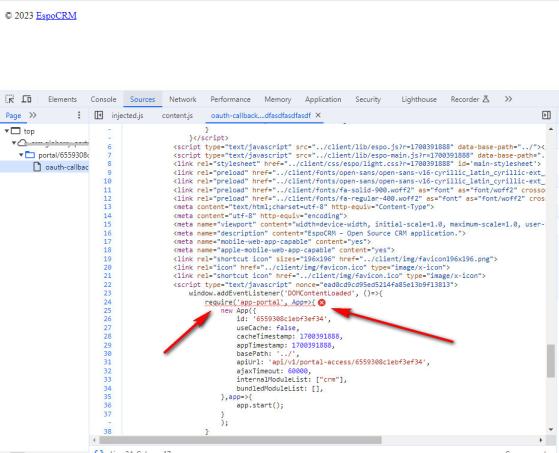
Task: Click the horizontal scrollbar thumb in editor
Action: tap(240, 440)
